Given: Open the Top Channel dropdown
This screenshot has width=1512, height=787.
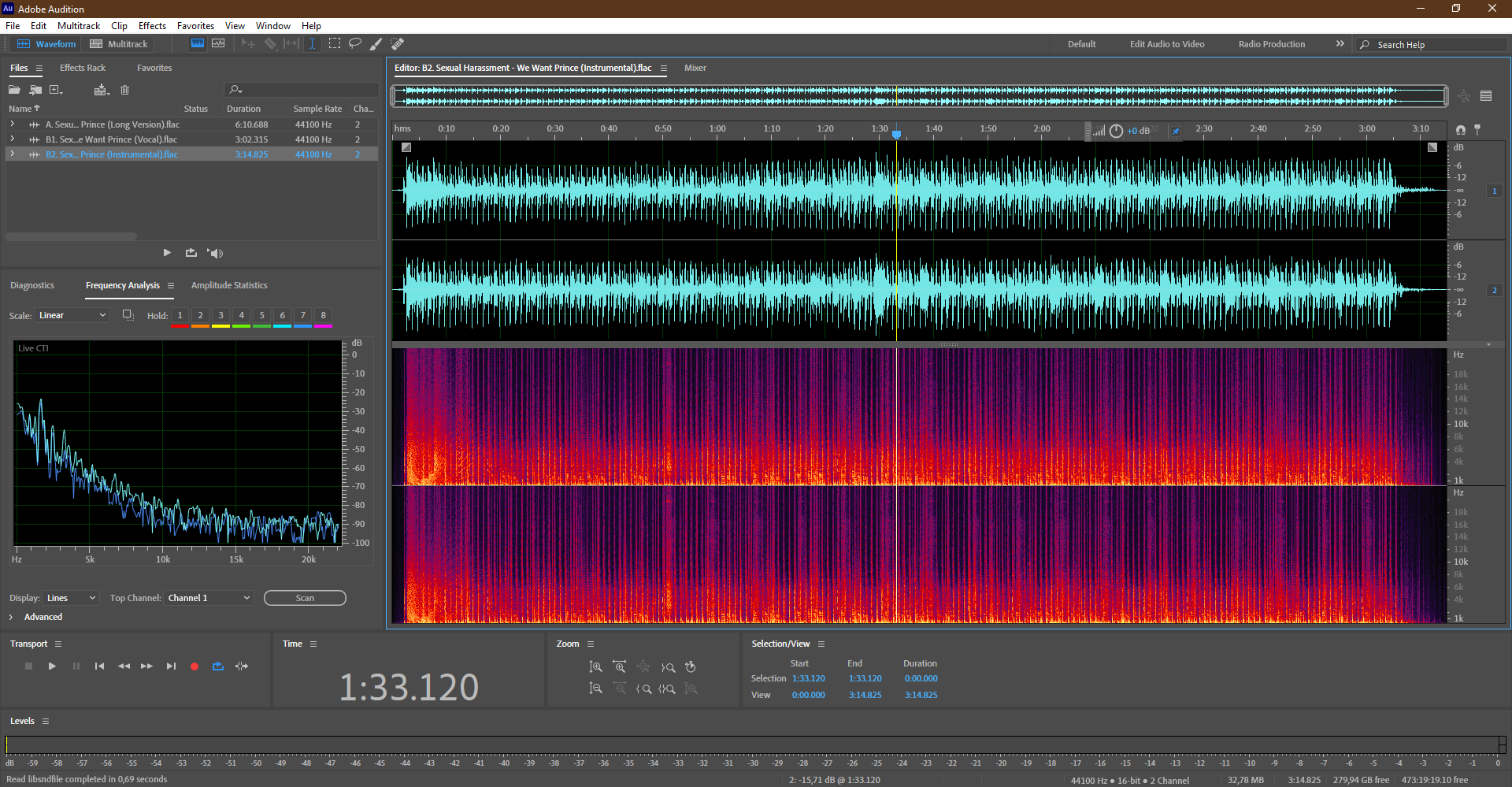Looking at the screenshot, I should (209, 598).
